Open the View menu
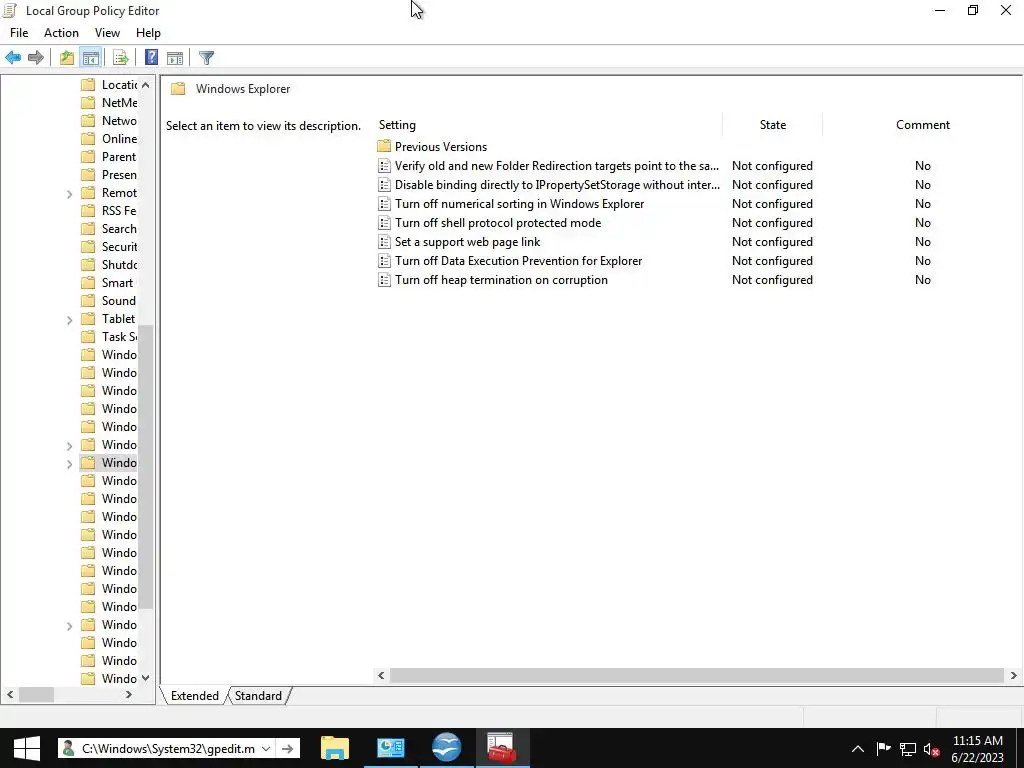Screen dimensions: 1024x768 pyautogui.click(x=107, y=33)
